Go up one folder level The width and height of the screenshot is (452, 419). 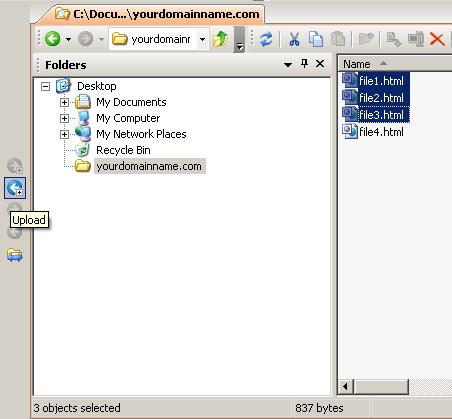220,39
